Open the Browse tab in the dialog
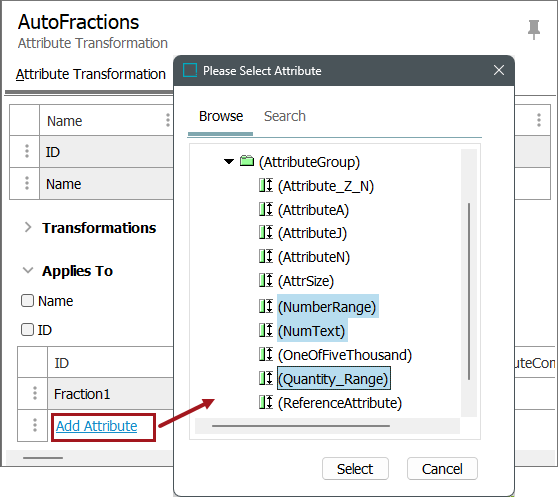The image size is (558, 497). pos(221,116)
